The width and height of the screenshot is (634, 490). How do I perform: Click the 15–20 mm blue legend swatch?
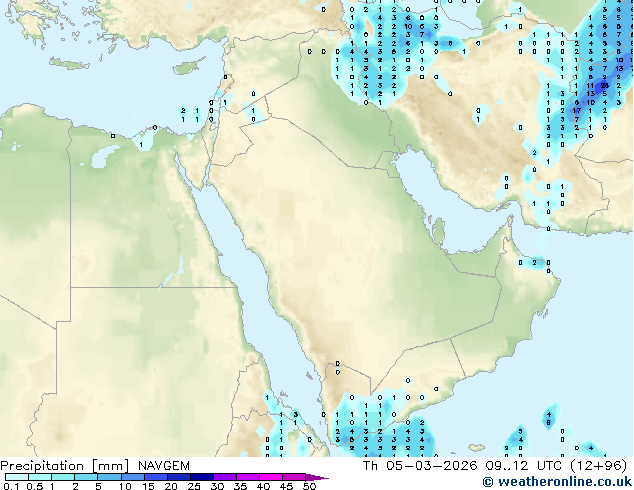tap(156, 477)
